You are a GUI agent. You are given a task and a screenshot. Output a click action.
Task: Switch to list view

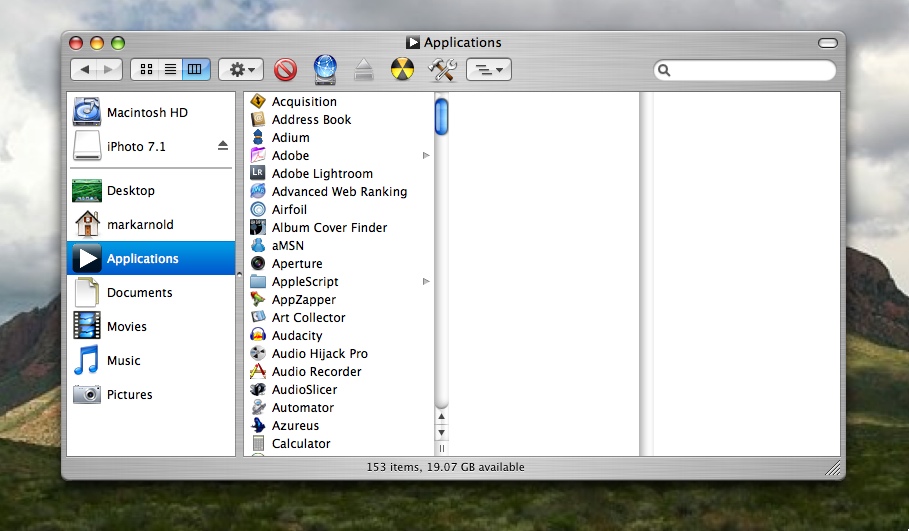pyautogui.click(x=170, y=70)
